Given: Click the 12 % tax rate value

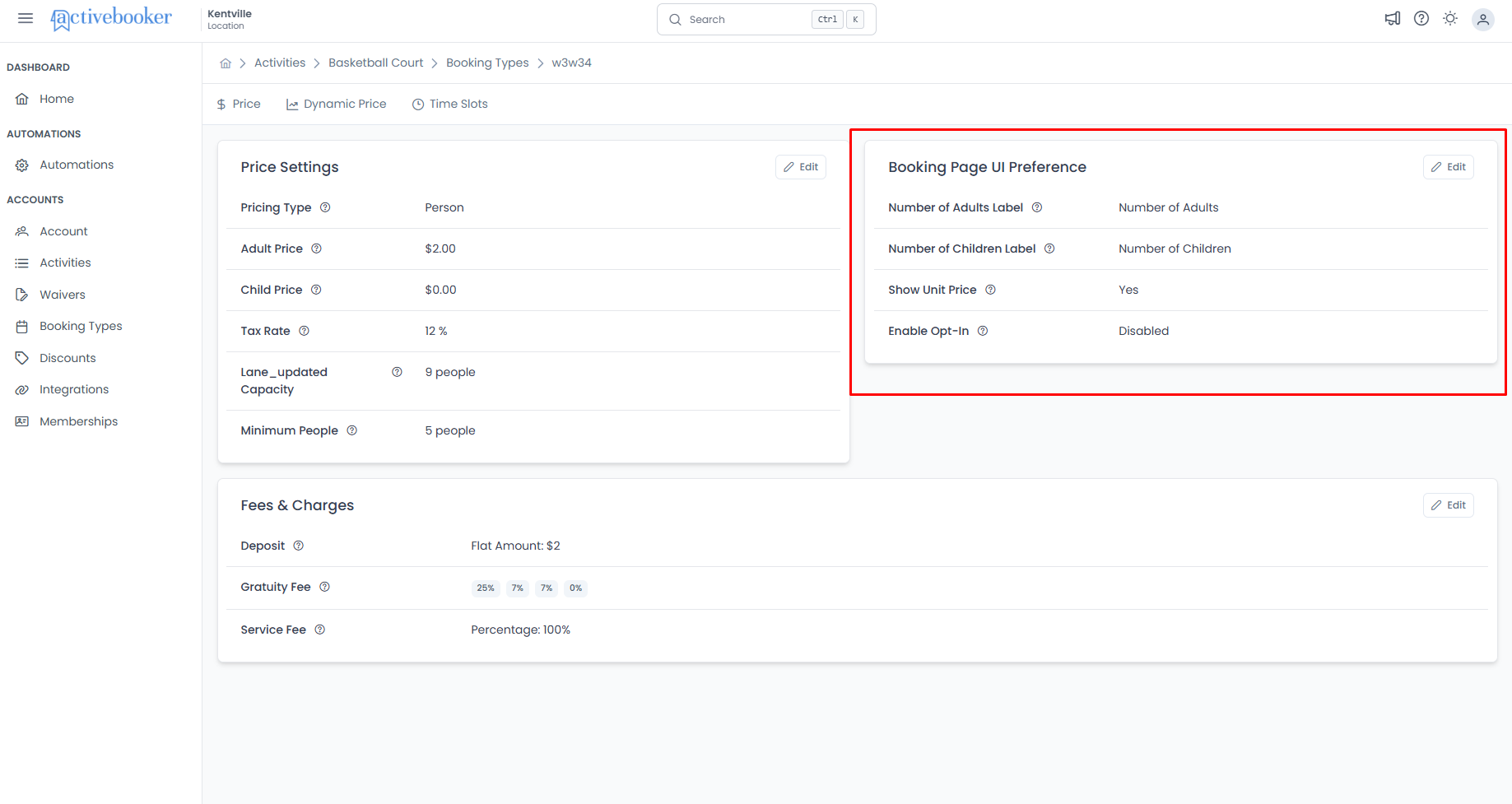Looking at the screenshot, I should [436, 331].
